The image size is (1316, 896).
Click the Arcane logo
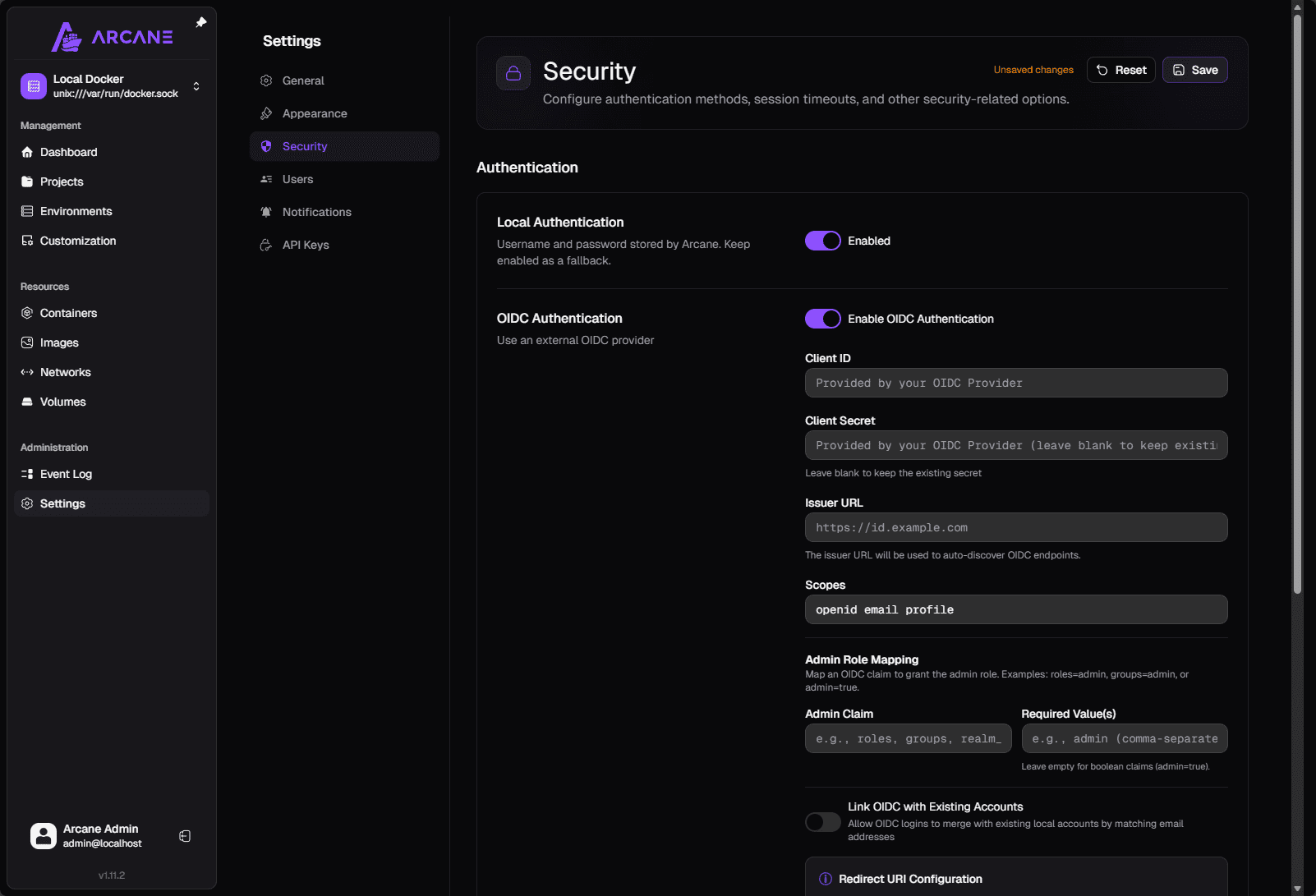(x=111, y=36)
